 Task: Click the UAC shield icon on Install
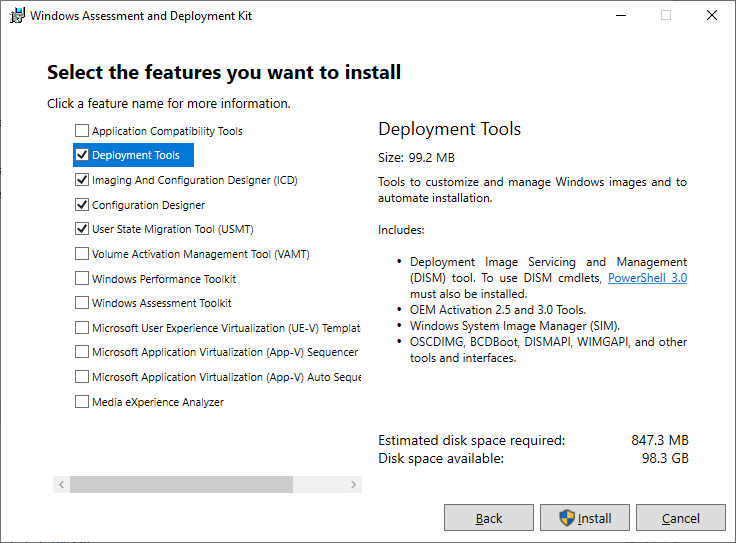(x=567, y=518)
